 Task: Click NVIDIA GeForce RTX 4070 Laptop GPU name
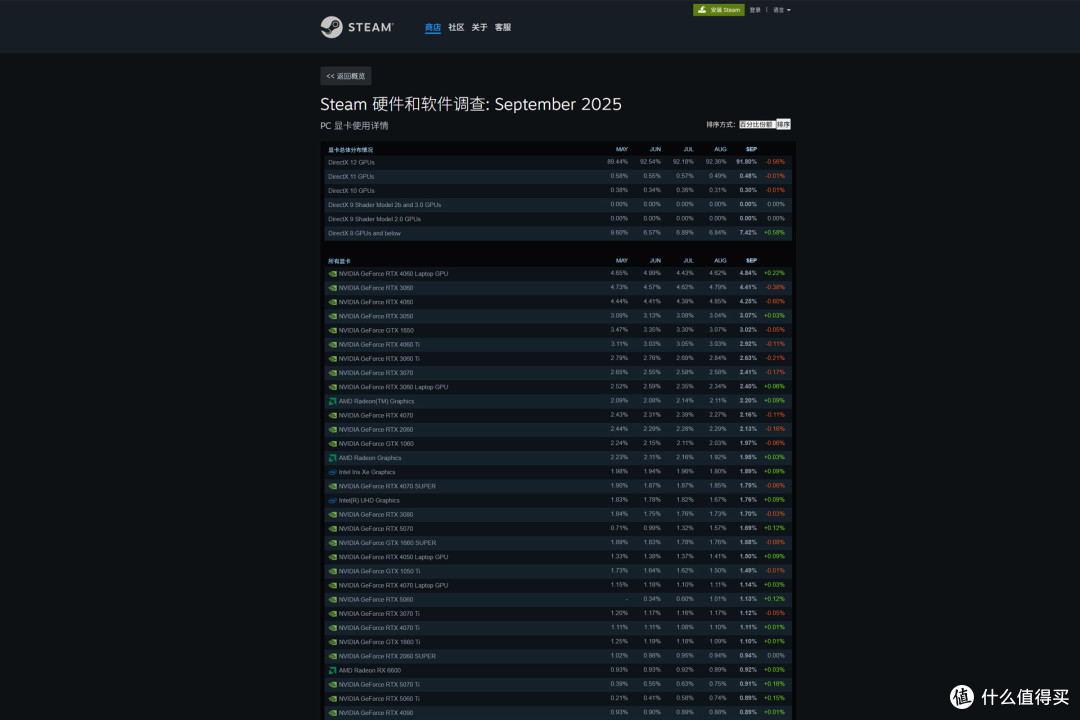(x=393, y=585)
